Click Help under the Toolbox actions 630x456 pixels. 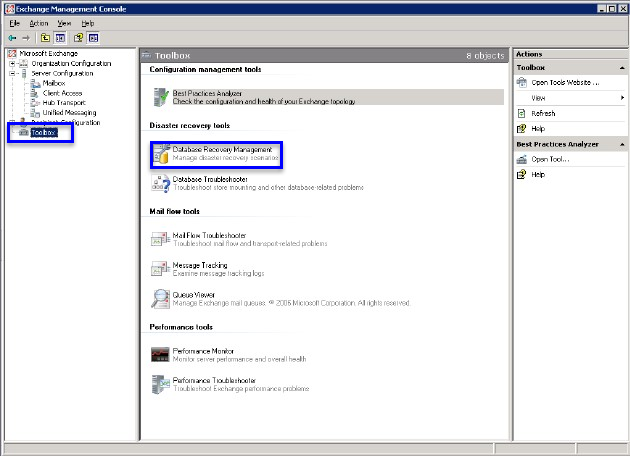538,129
